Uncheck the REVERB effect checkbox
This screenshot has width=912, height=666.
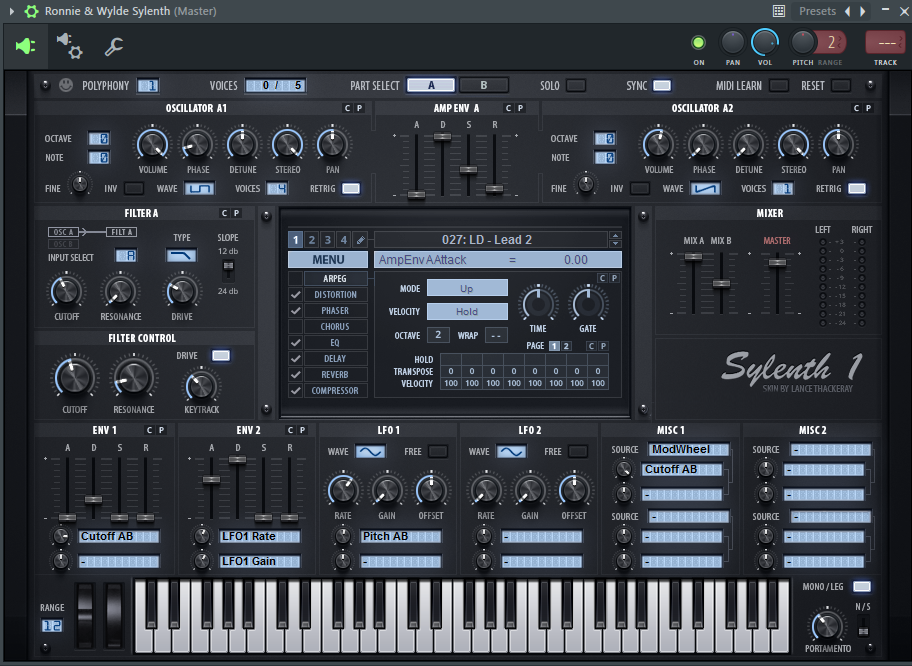[x=295, y=375]
